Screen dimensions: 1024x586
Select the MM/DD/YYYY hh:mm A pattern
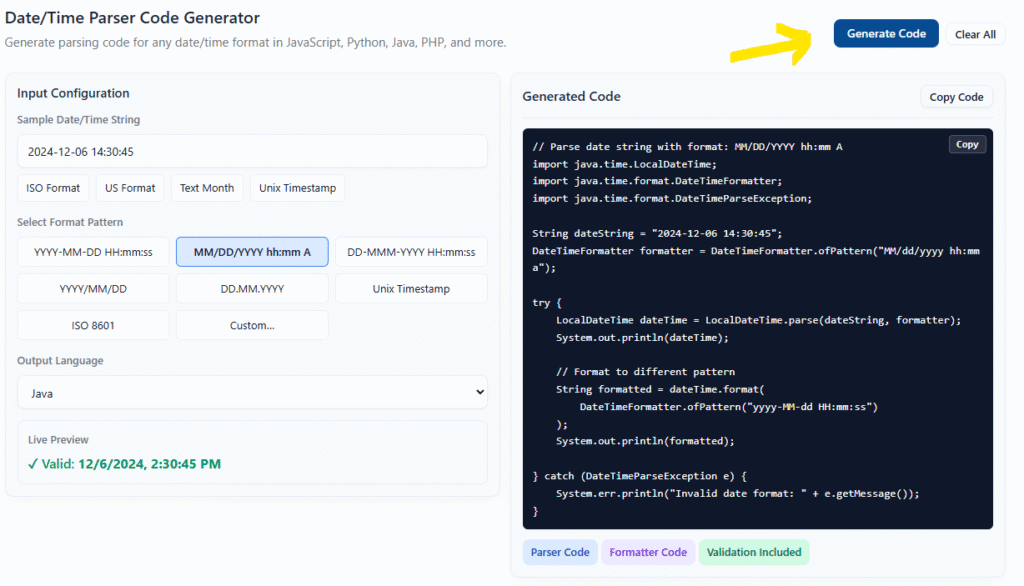pos(252,252)
